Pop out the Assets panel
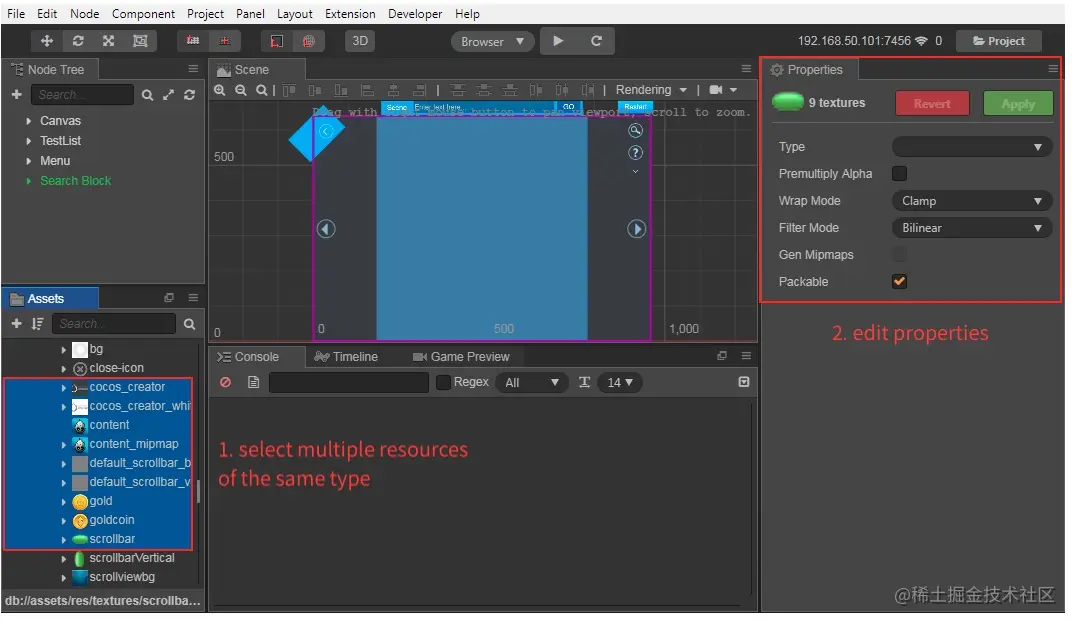The width and height of the screenshot is (1076, 626). pyautogui.click(x=169, y=298)
